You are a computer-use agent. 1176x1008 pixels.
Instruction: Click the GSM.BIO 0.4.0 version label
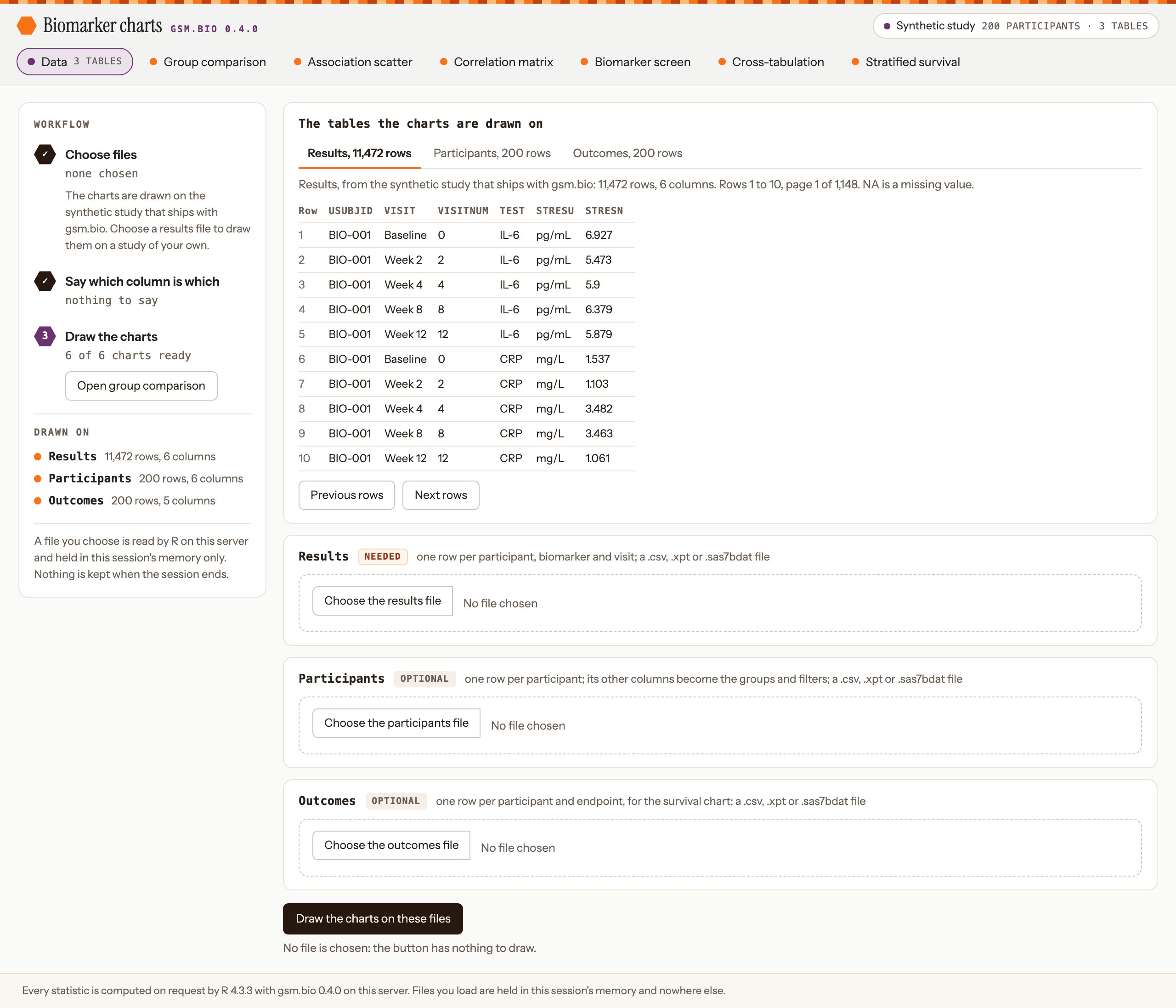[214, 29]
